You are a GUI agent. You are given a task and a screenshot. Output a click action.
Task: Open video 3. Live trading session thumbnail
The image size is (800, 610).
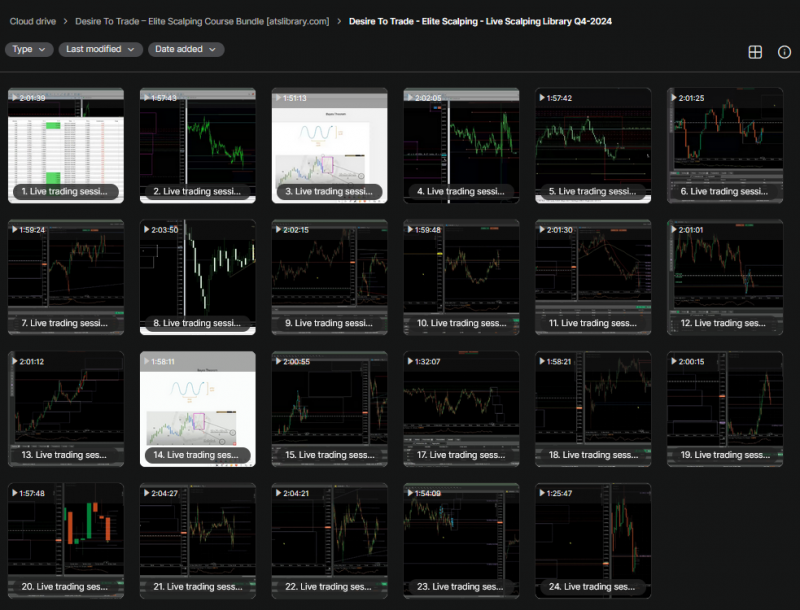(330, 146)
